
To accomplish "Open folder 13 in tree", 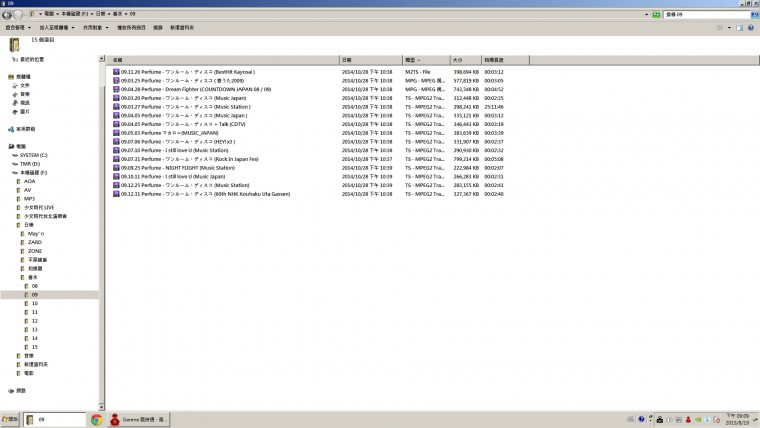I will click(34, 330).
